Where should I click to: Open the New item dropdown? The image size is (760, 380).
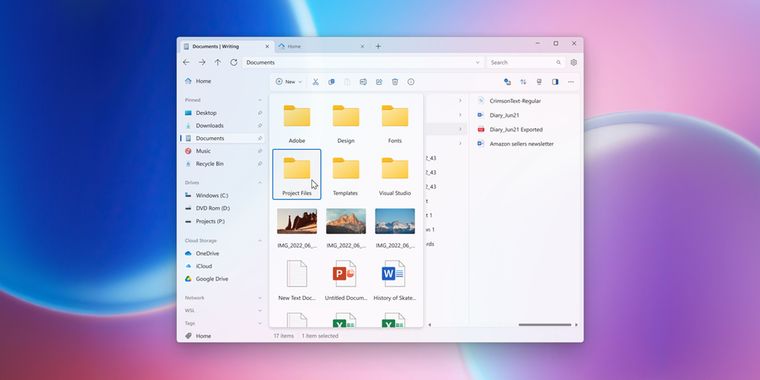coord(289,82)
